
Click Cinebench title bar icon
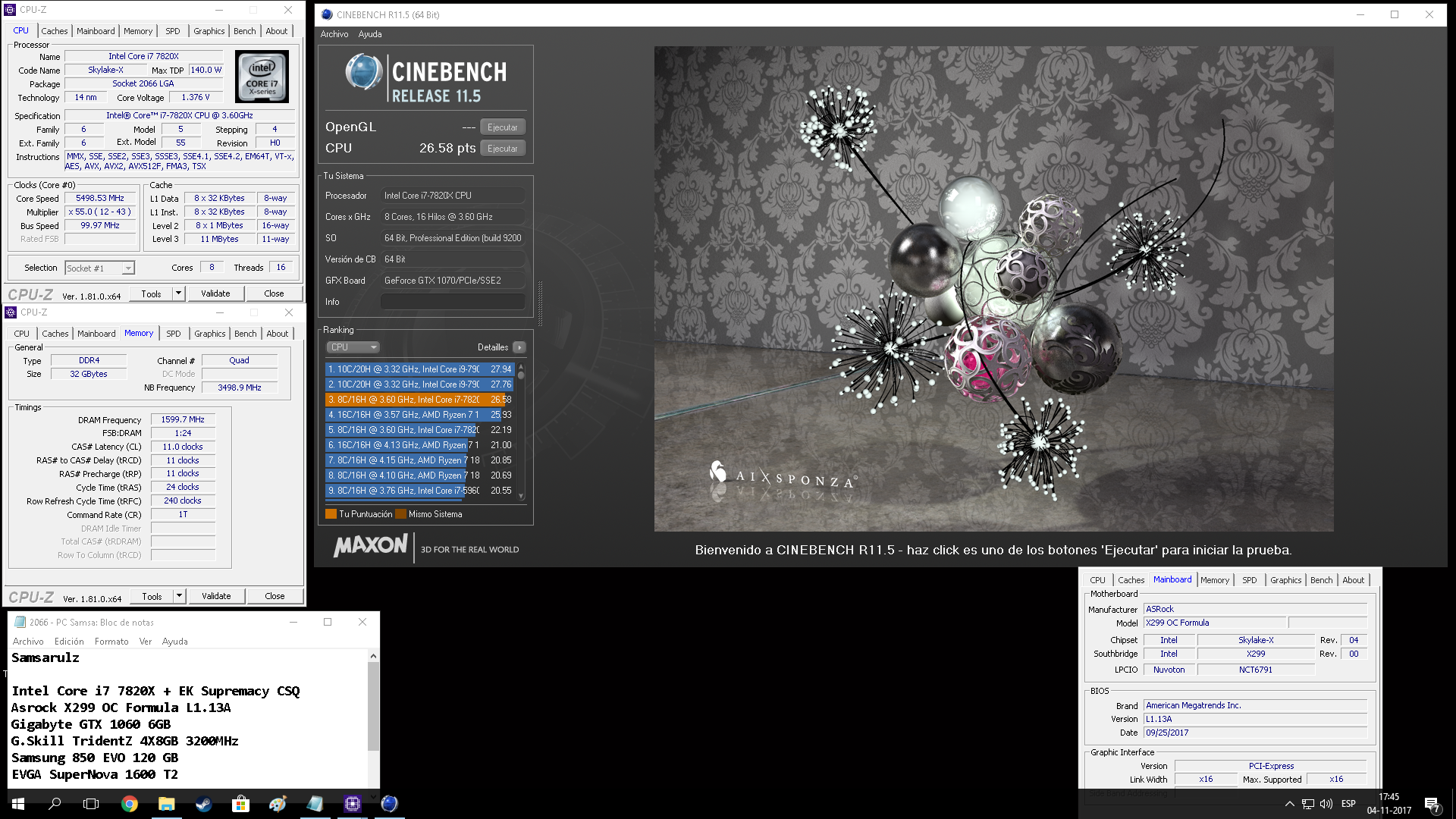327,14
